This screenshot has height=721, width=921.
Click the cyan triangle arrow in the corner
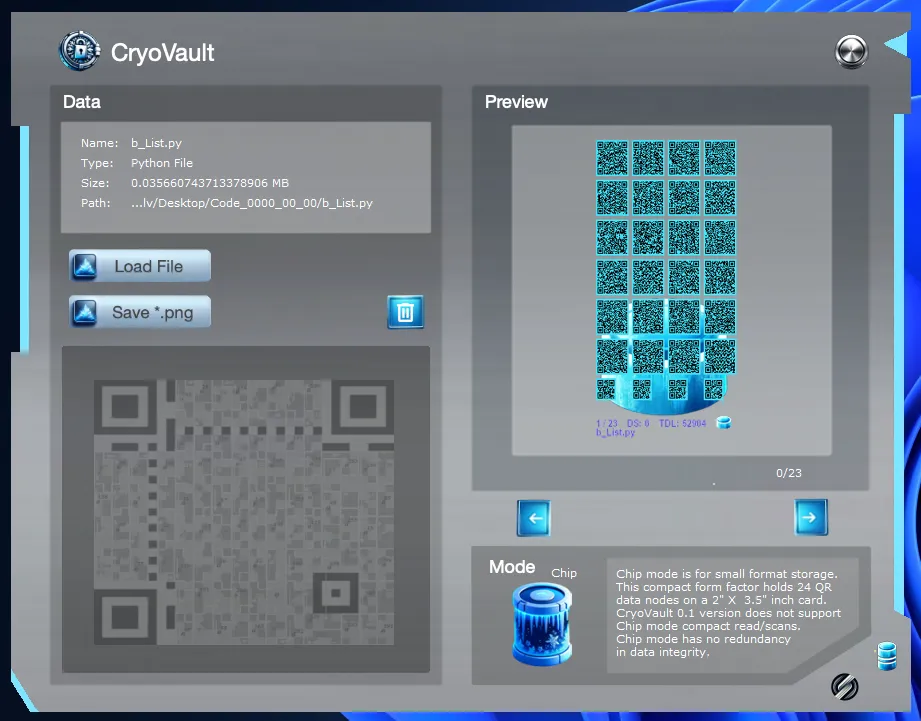pos(895,45)
